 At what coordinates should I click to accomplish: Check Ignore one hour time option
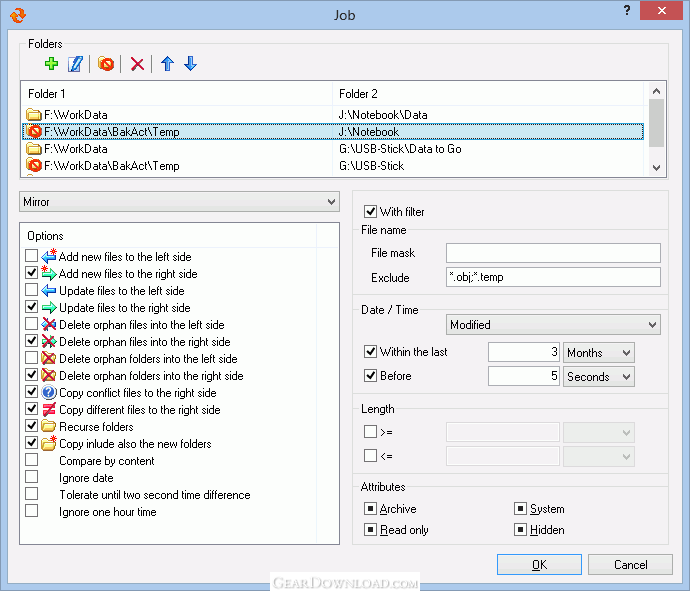[x=31, y=511]
